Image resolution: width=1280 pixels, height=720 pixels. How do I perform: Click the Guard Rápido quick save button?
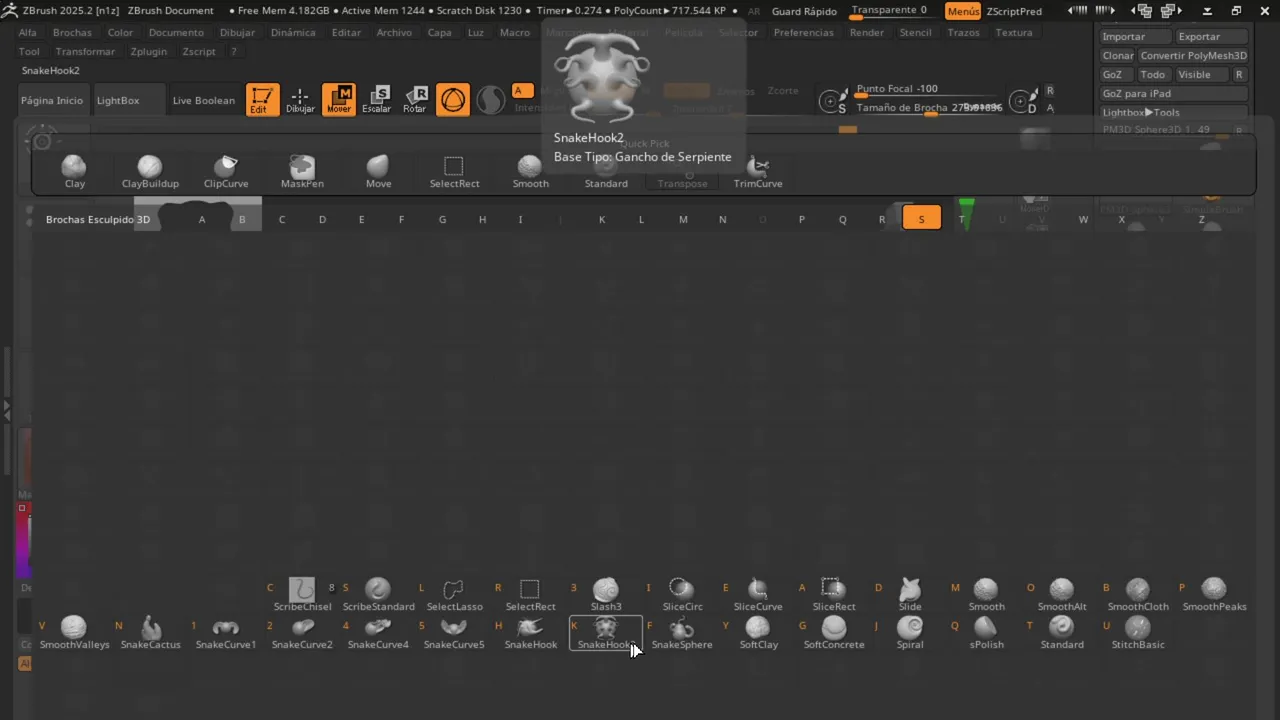tap(804, 11)
